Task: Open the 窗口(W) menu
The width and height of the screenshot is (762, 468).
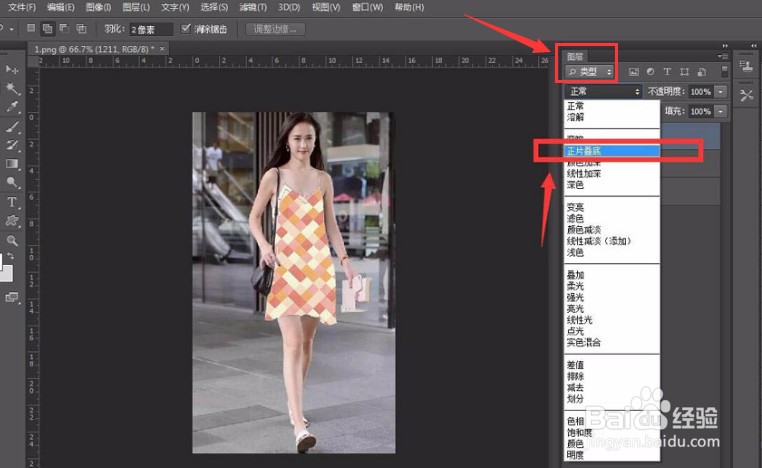Action: click(367, 7)
